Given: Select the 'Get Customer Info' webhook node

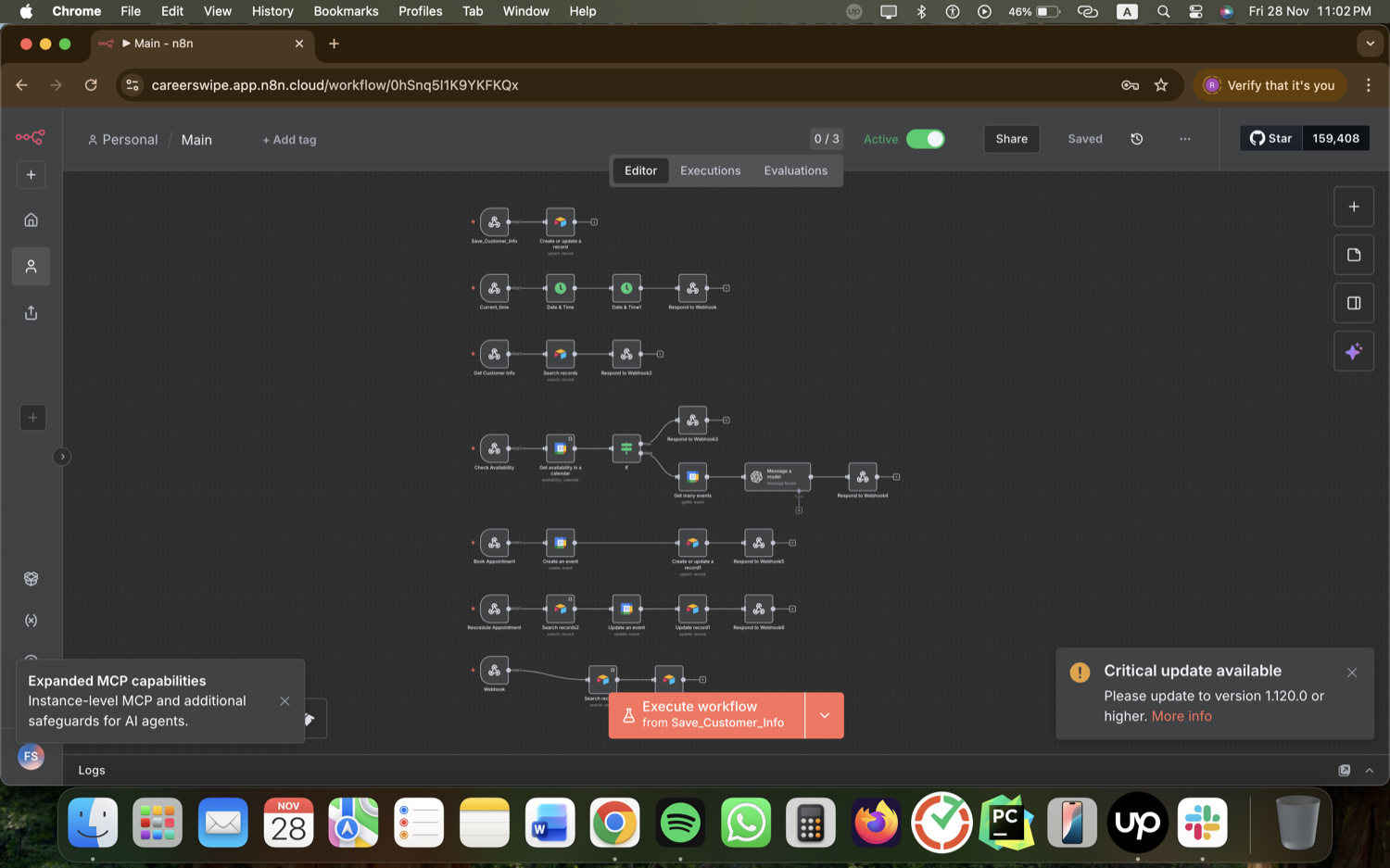Looking at the screenshot, I should click(494, 354).
